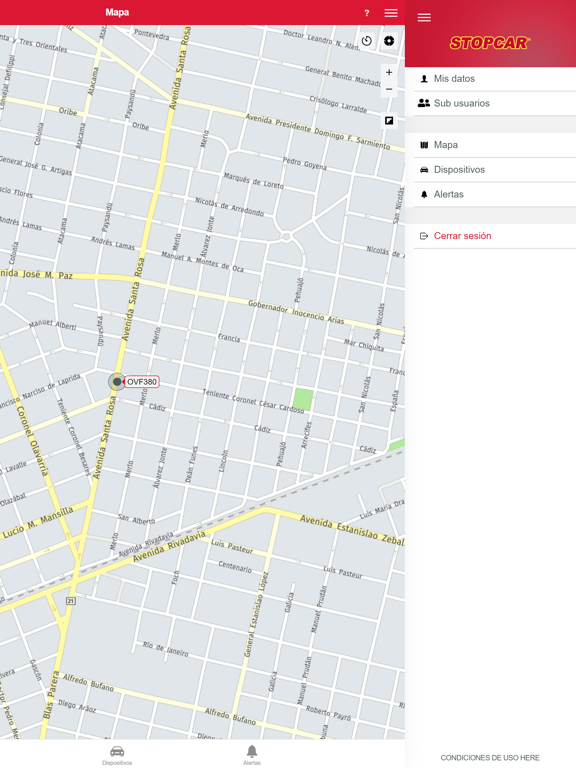576x768 pixels.
Task: Click the Avenida Estanislao Zeballos label
Action: 352,529
